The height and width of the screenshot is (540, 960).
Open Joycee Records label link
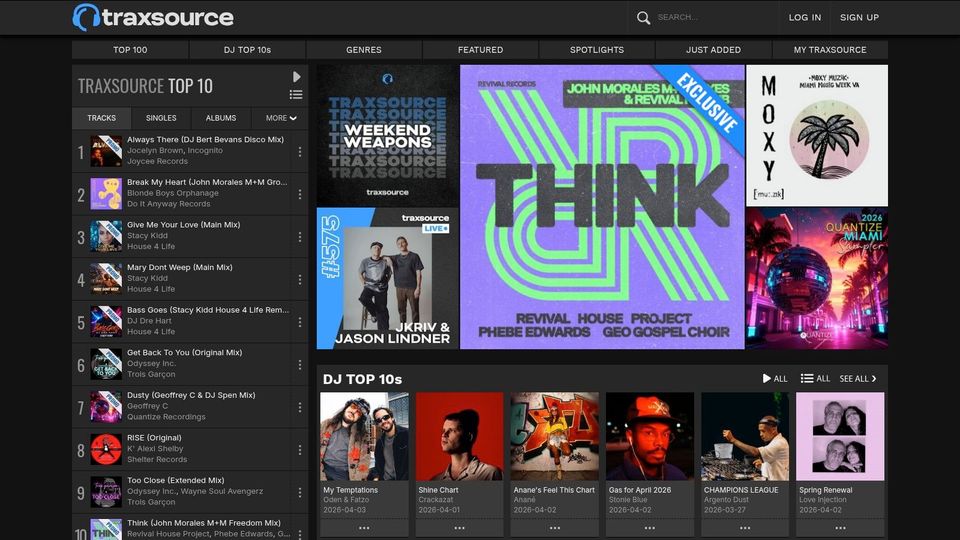pyautogui.click(x=157, y=161)
